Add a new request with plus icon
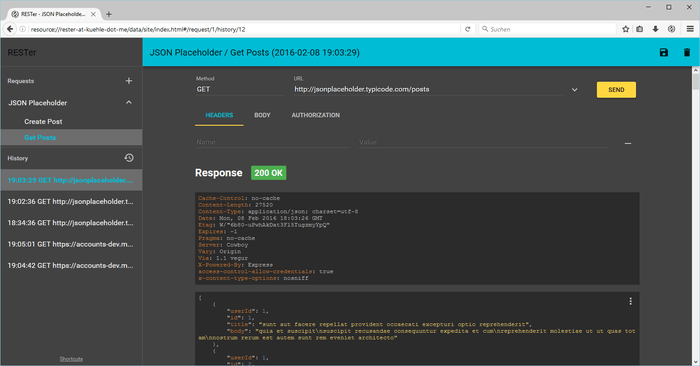Screen dimensions: 700x366 [x=129, y=81]
